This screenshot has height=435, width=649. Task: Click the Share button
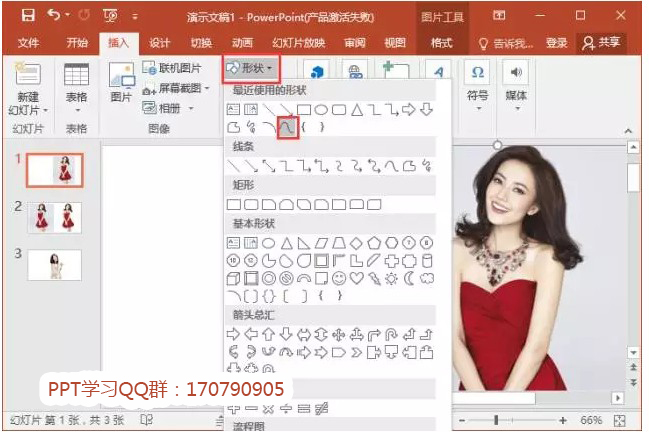click(601, 43)
